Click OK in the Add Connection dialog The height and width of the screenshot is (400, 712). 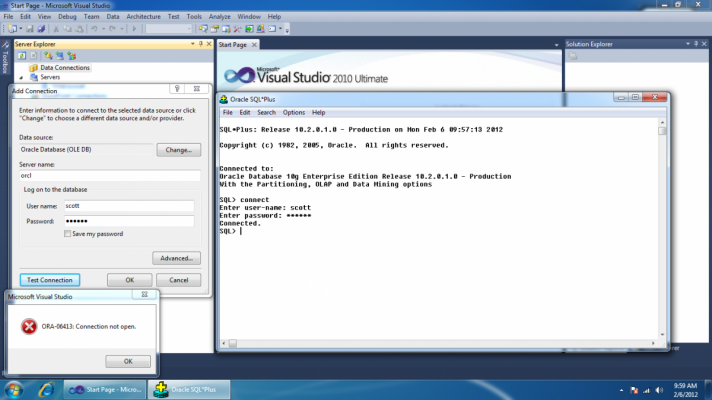pos(130,280)
